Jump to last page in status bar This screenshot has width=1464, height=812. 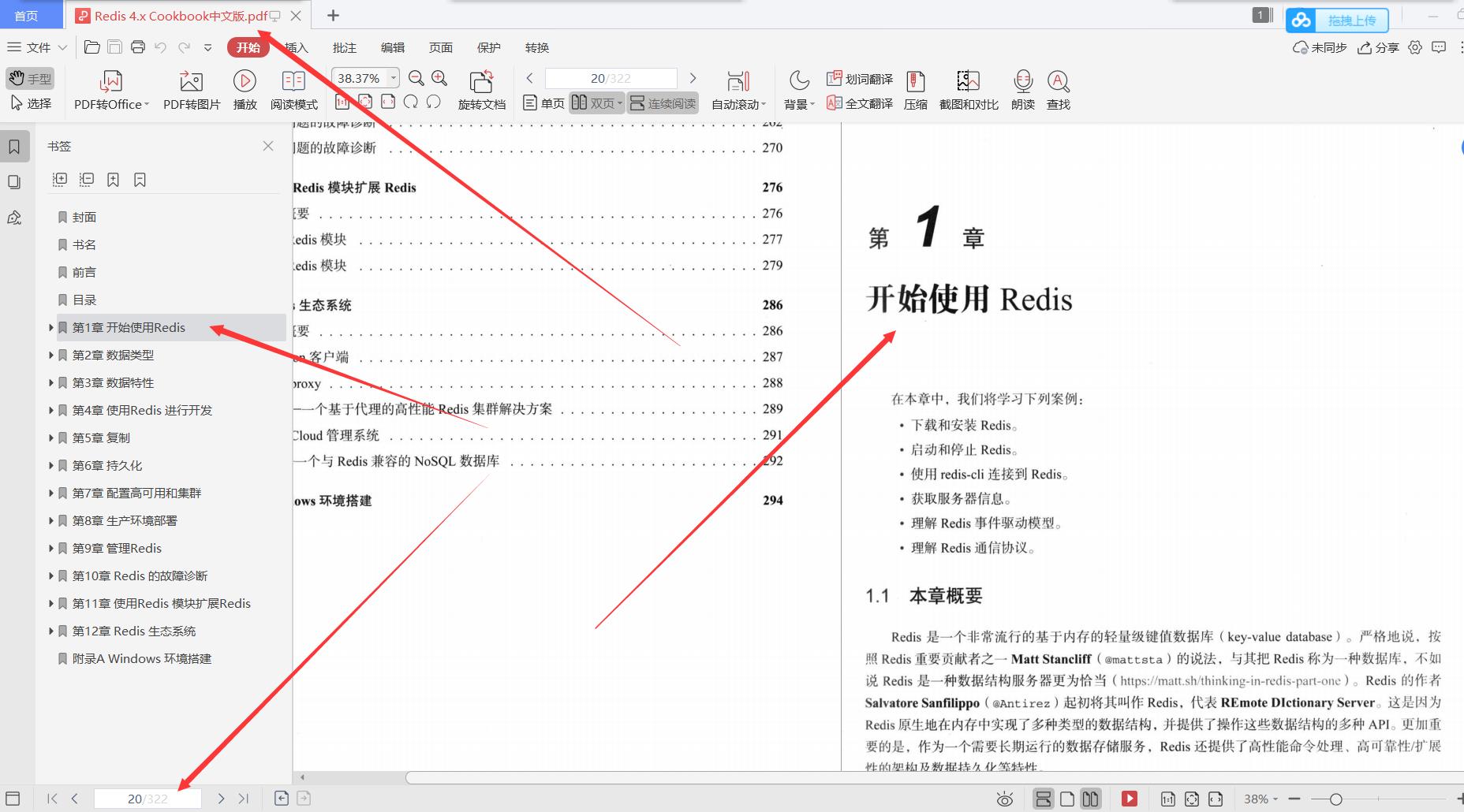(244, 799)
